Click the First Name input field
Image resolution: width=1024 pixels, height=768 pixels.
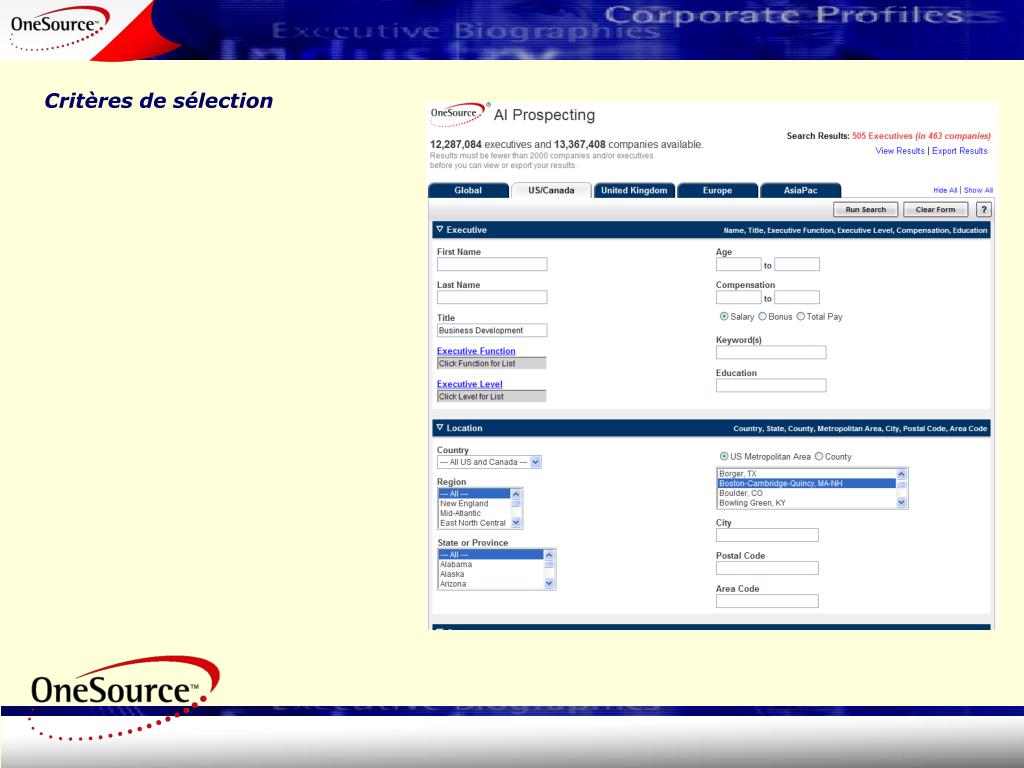[492, 264]
